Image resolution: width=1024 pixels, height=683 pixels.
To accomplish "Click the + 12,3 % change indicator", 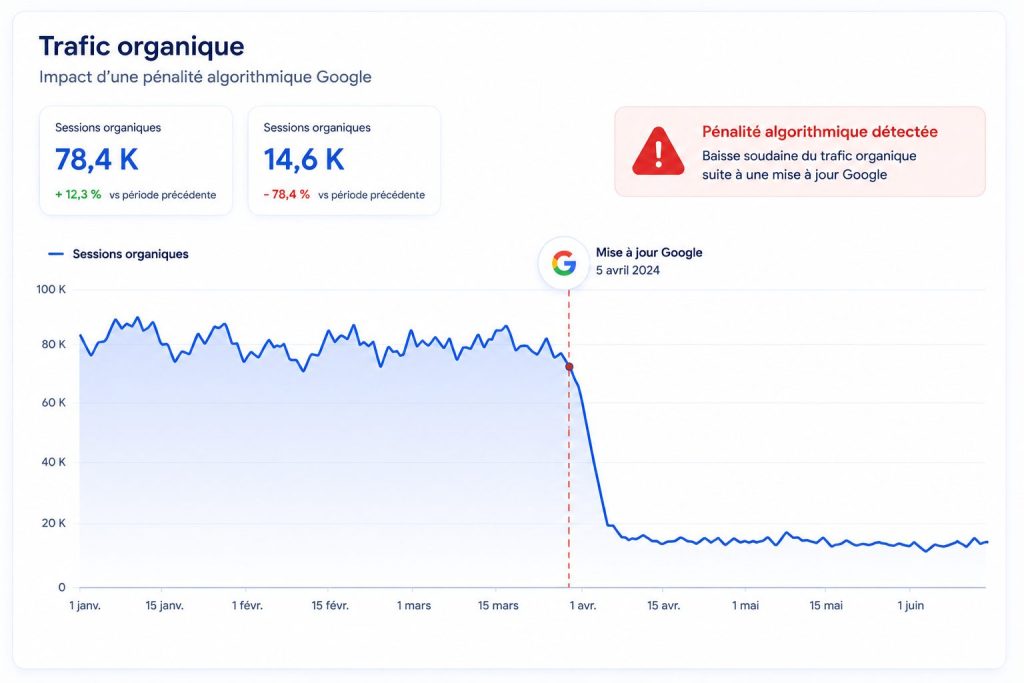I will point(78,195).
